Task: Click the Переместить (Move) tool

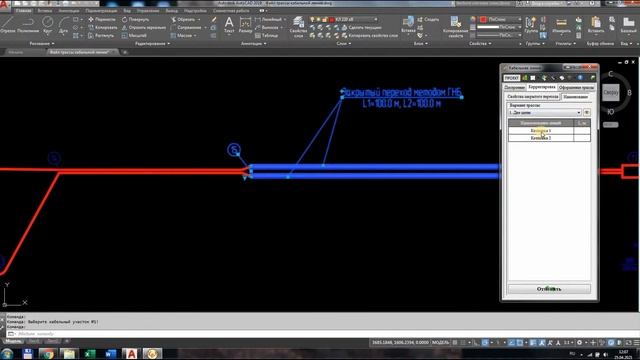Action: (x=102, y=19)
